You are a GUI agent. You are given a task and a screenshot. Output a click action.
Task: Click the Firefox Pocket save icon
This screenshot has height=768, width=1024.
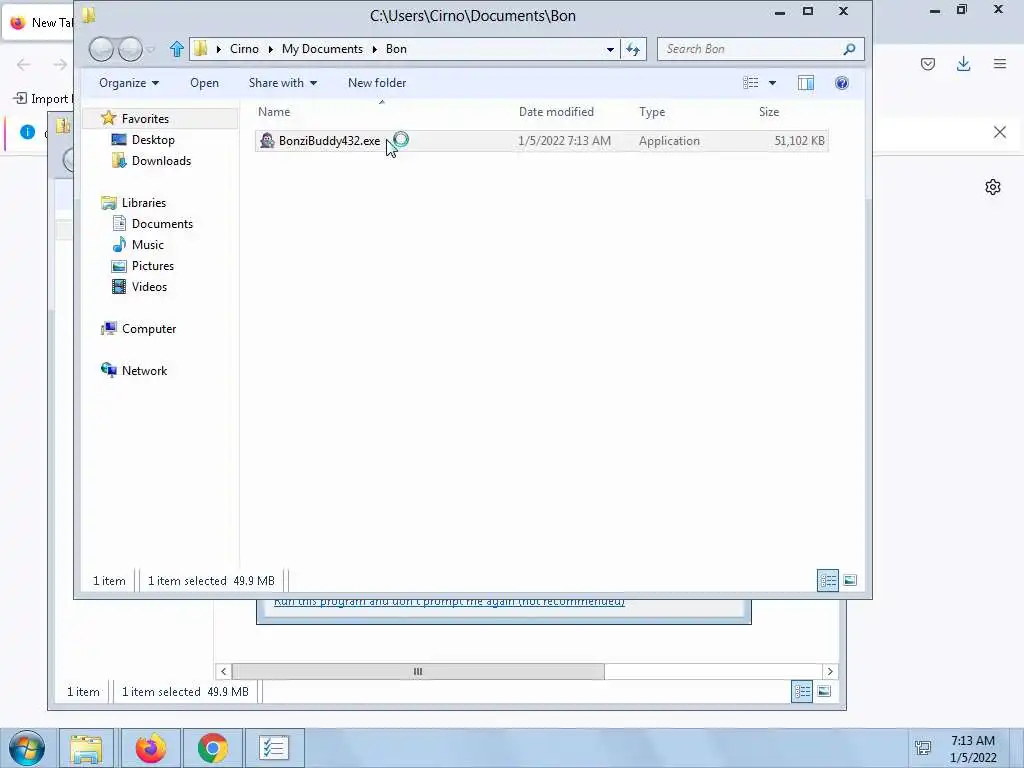click(x=928, y=63)
